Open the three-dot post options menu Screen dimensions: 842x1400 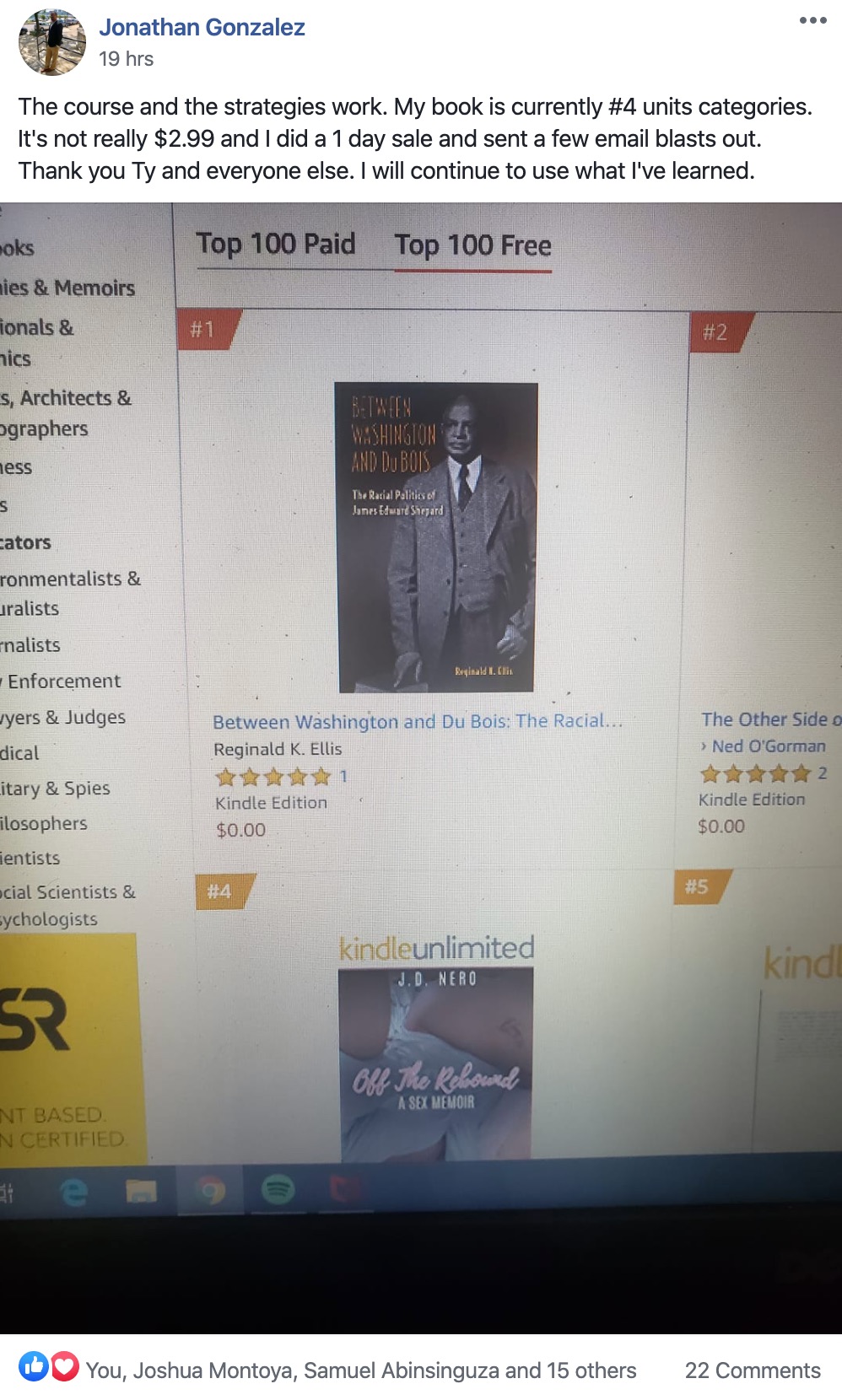point(812,20)
